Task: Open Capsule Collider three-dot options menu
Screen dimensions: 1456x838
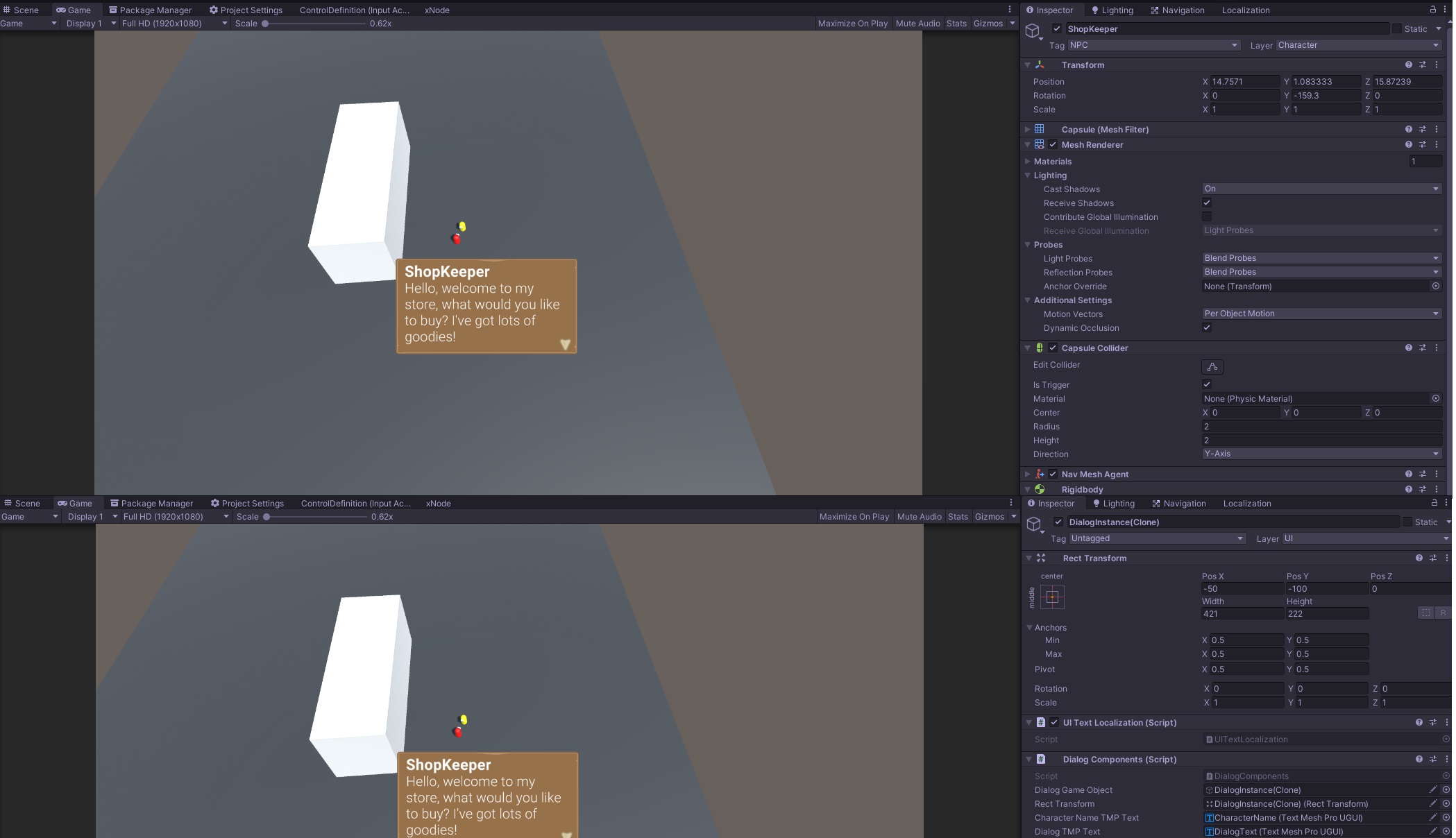Action: coord(1437,348)
